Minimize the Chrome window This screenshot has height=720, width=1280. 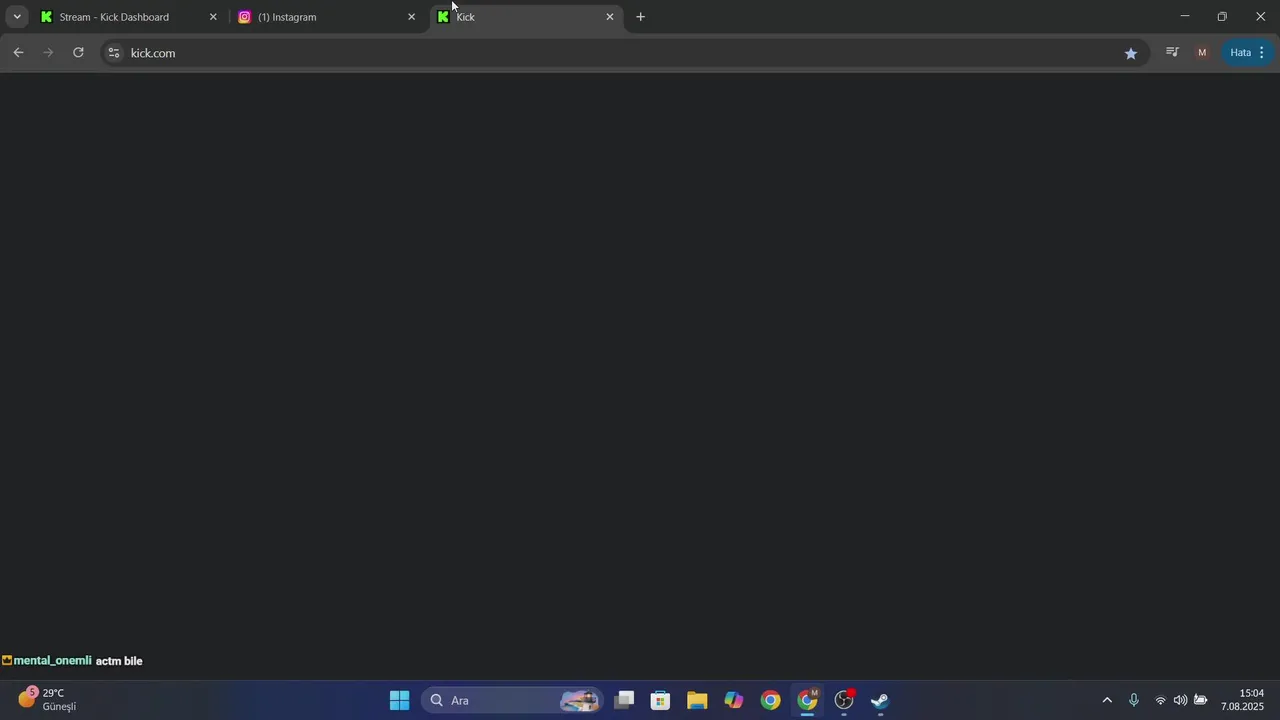pos(1185,17)
